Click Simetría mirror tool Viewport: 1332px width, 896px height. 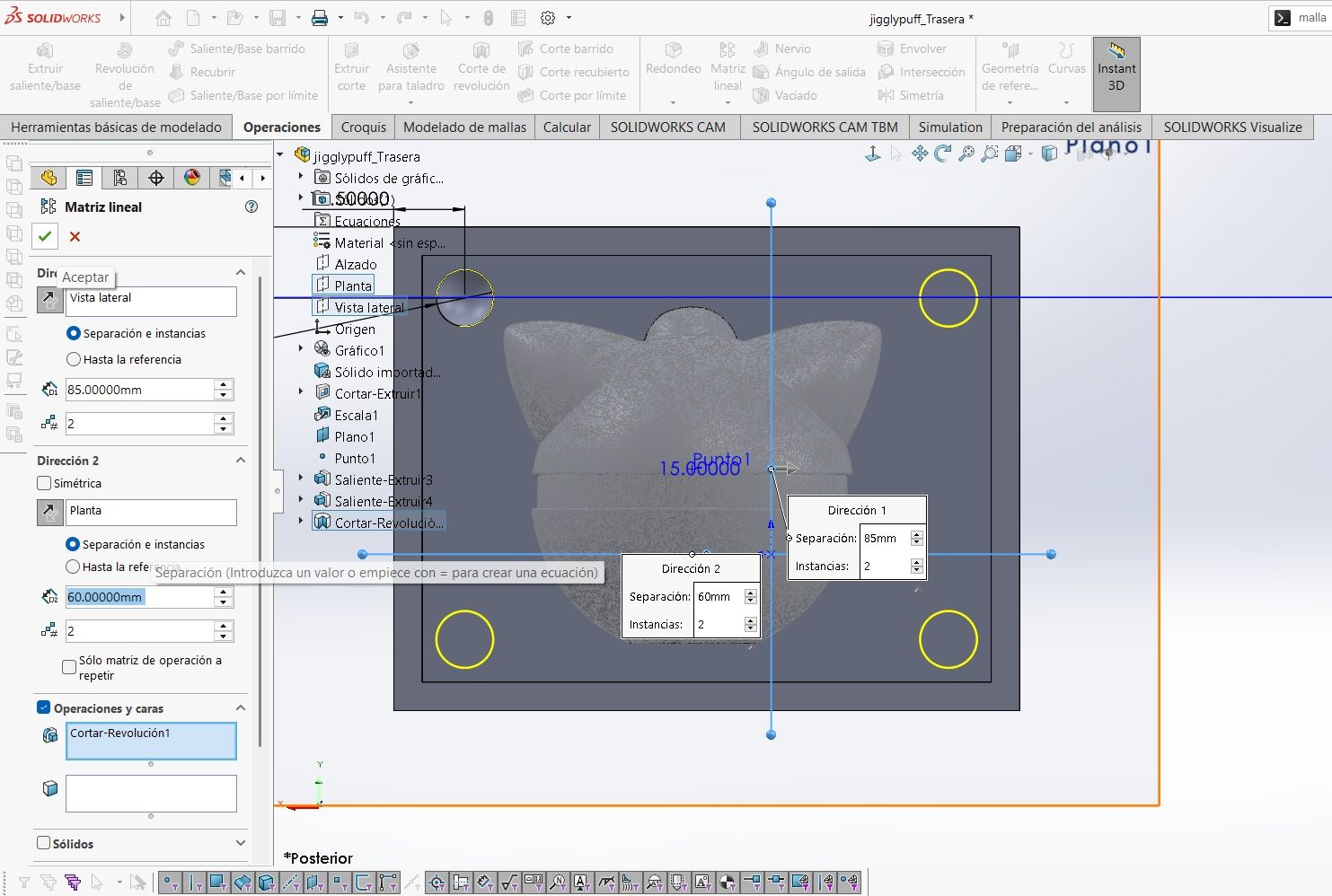pyautogui.click(x=911, y=95)
